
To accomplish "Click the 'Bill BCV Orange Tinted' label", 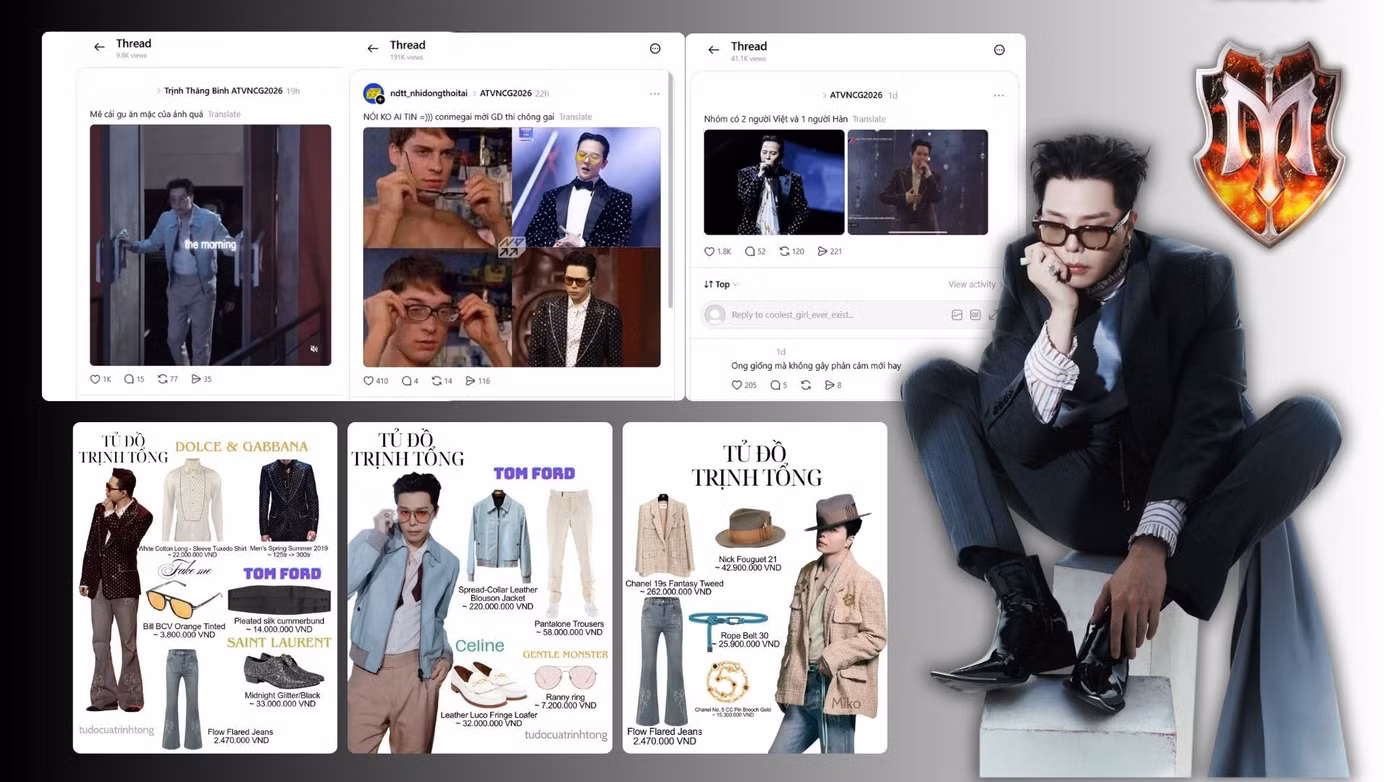I will click(x=184, y=626).
